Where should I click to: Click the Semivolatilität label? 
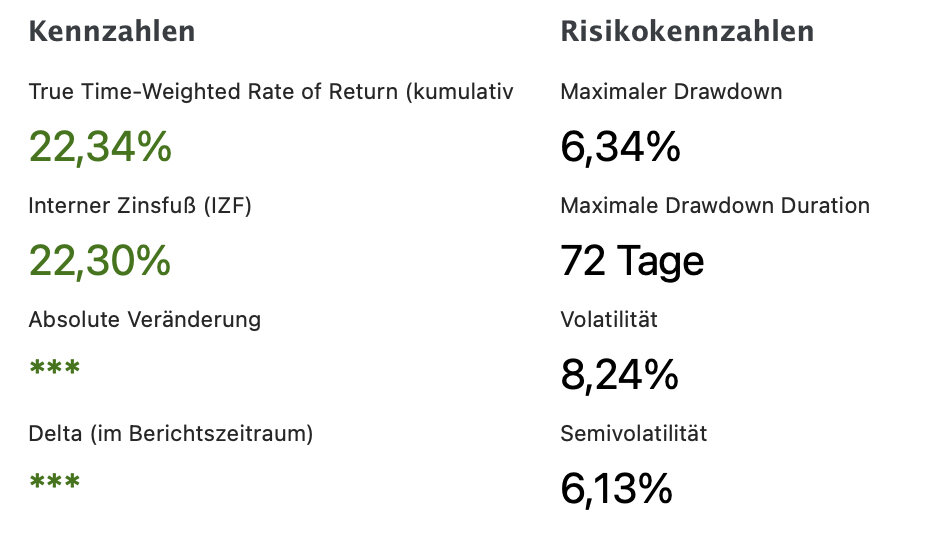tap(634, 434)
